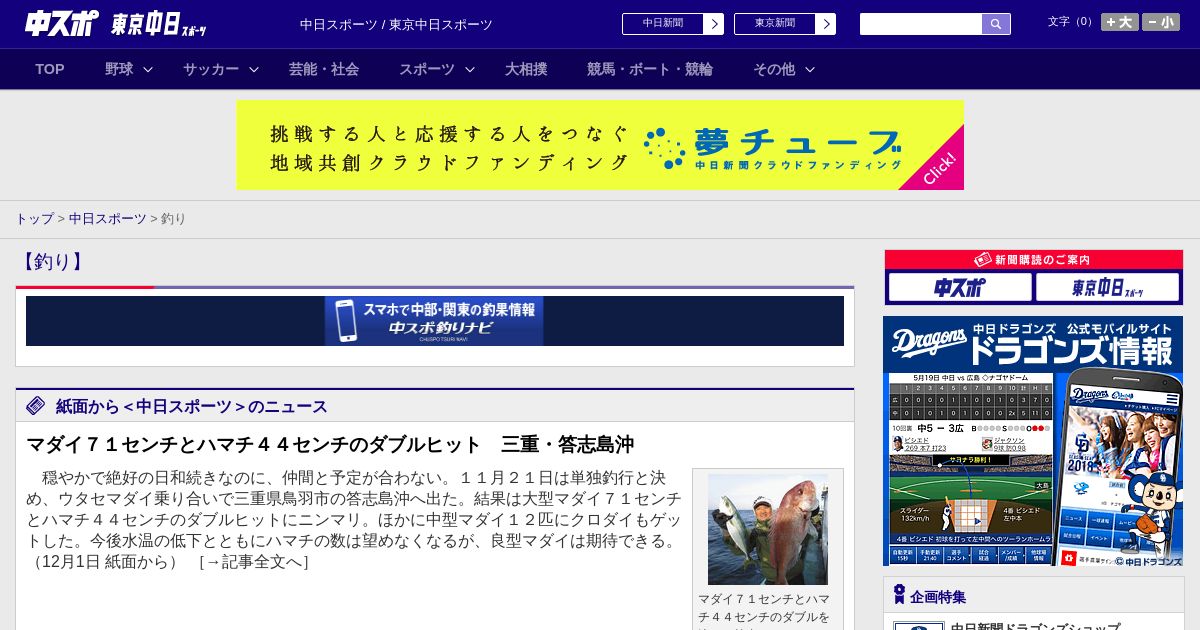Click the ［→記事全文へ］ link
Image resolution: width=1200 pixels, height=630 pixels.
[253, 562]
